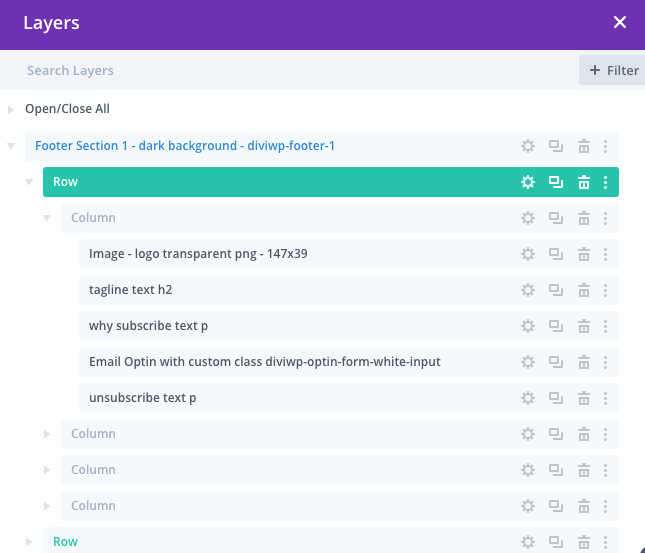The height and width of the screenshot is (553, 645).
Task: Expand the bottom Row arrow
Action: click(x=29, y=542)
